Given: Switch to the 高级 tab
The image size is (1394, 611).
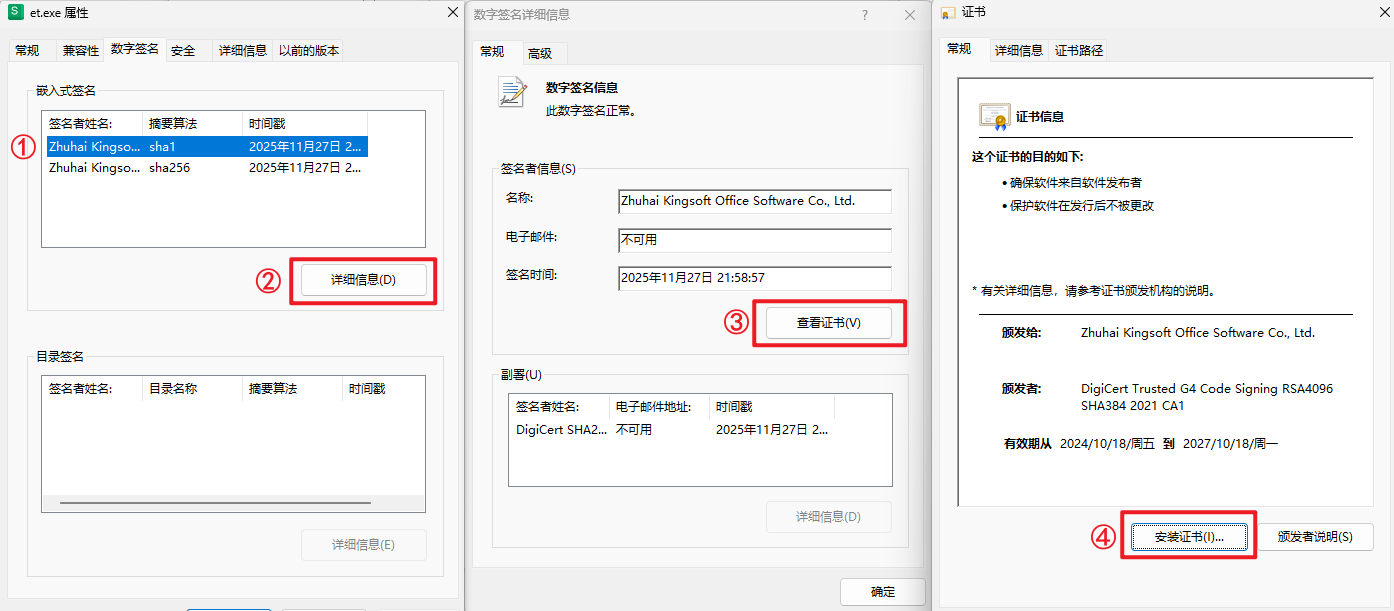Looking at the screenshot, I should pyautogui.click(x=540, y=53).
